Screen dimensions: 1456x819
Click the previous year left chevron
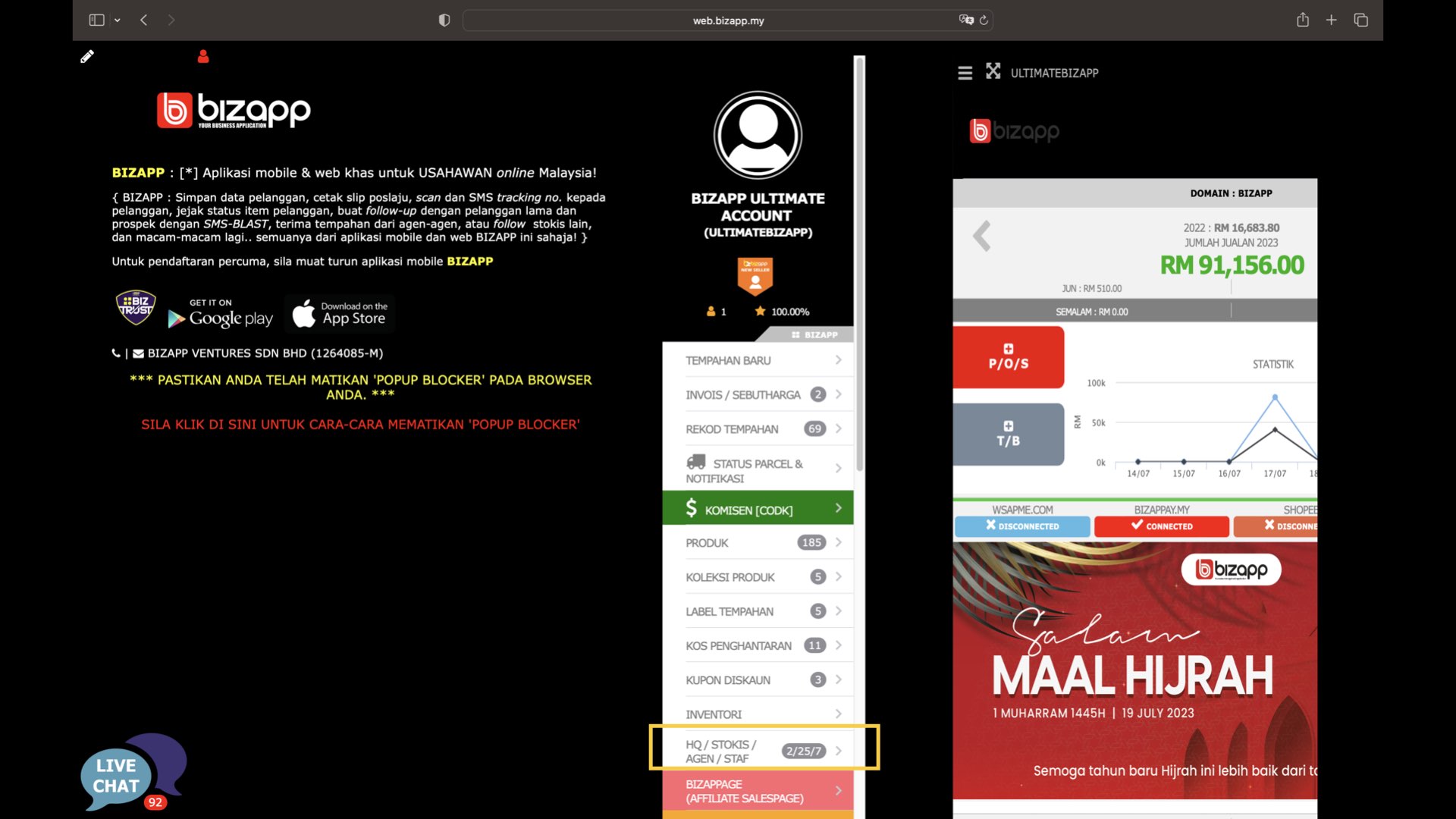point(981,237)
